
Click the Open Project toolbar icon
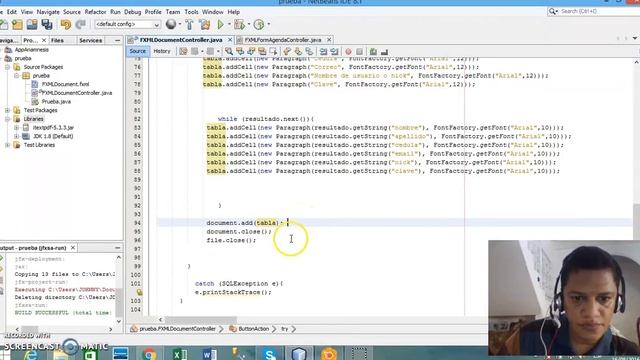tap(32, 24)
